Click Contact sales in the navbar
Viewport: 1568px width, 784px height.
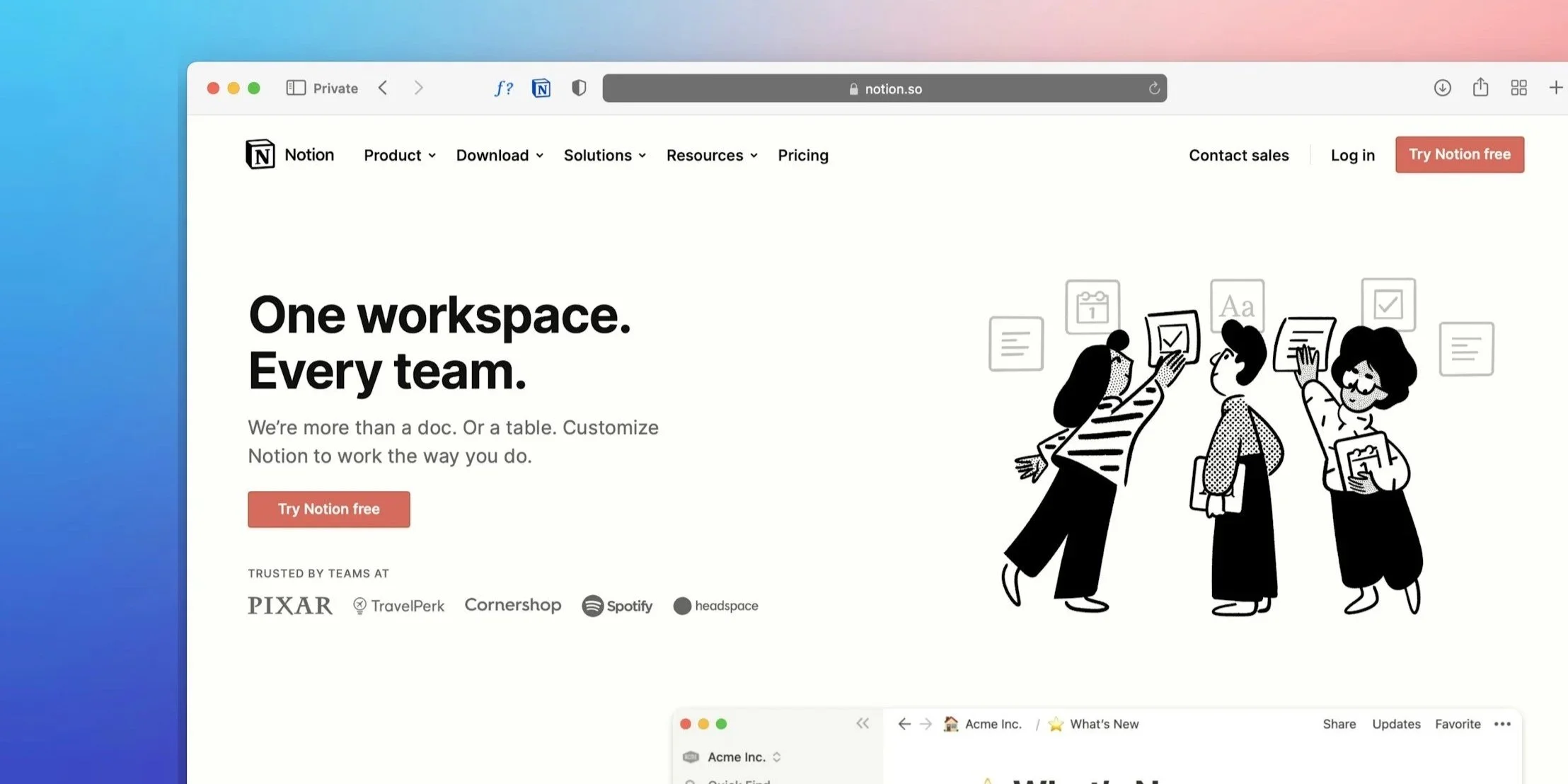tap(1238, 155)
